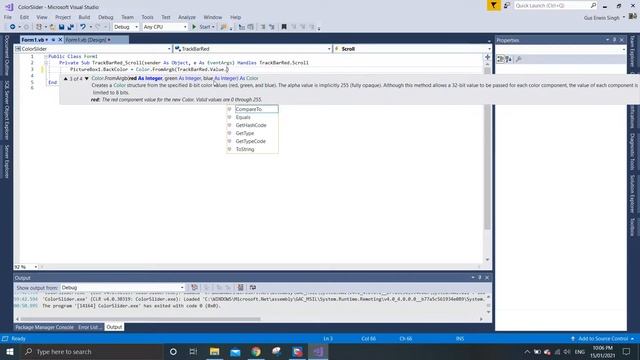640x360 pixels.
Task: Click the Categorized icon in Properties panel
Action: pyautogui.click(x=500, y=60)
